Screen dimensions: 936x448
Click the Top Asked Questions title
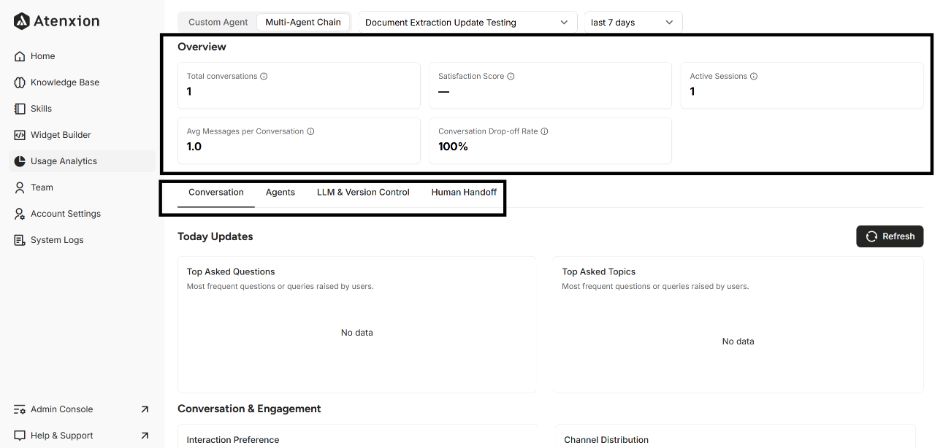[x=230, y=272]
